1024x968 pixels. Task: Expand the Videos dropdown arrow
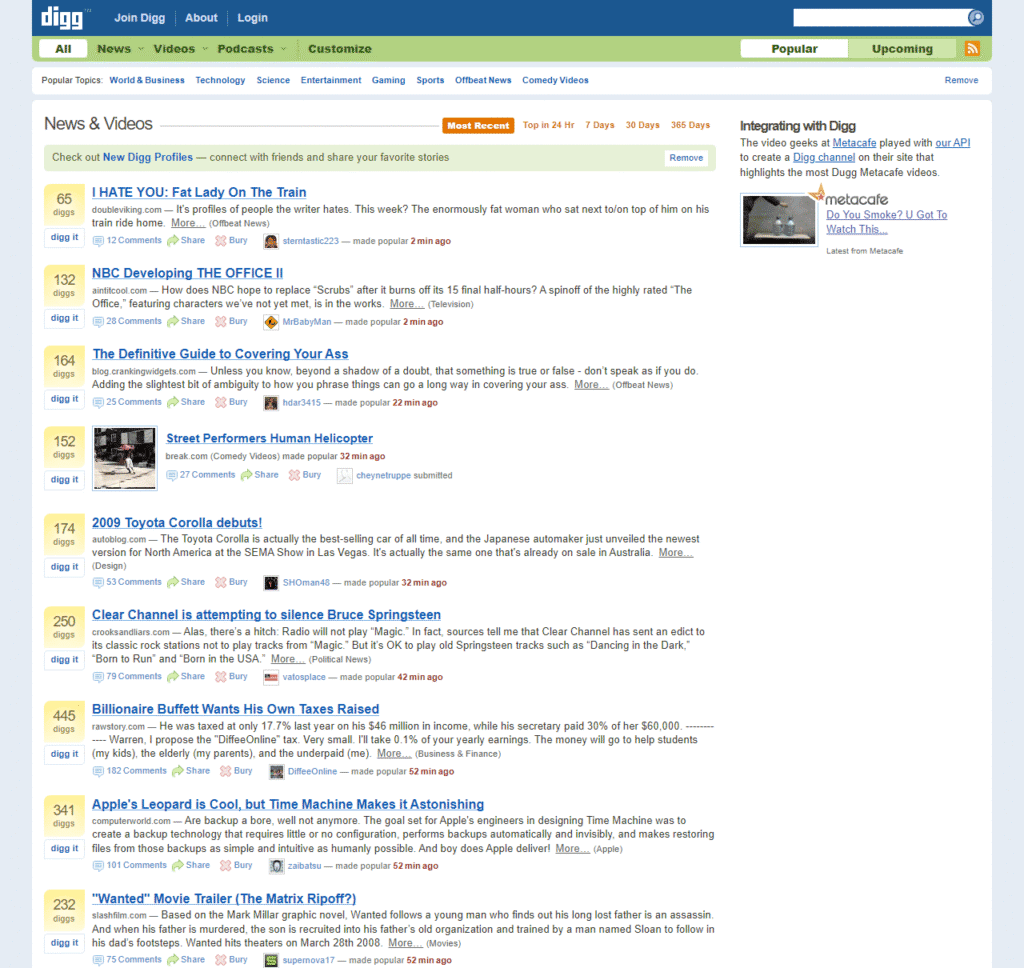(x=204, y=48)
